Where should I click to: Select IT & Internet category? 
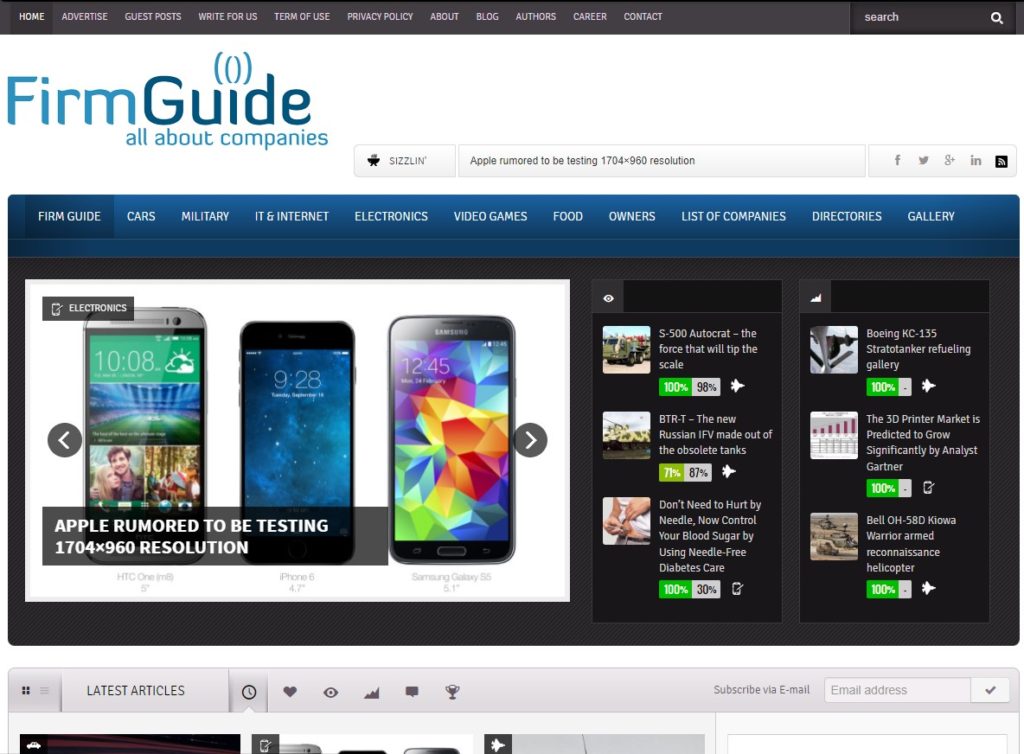point(292,216)
